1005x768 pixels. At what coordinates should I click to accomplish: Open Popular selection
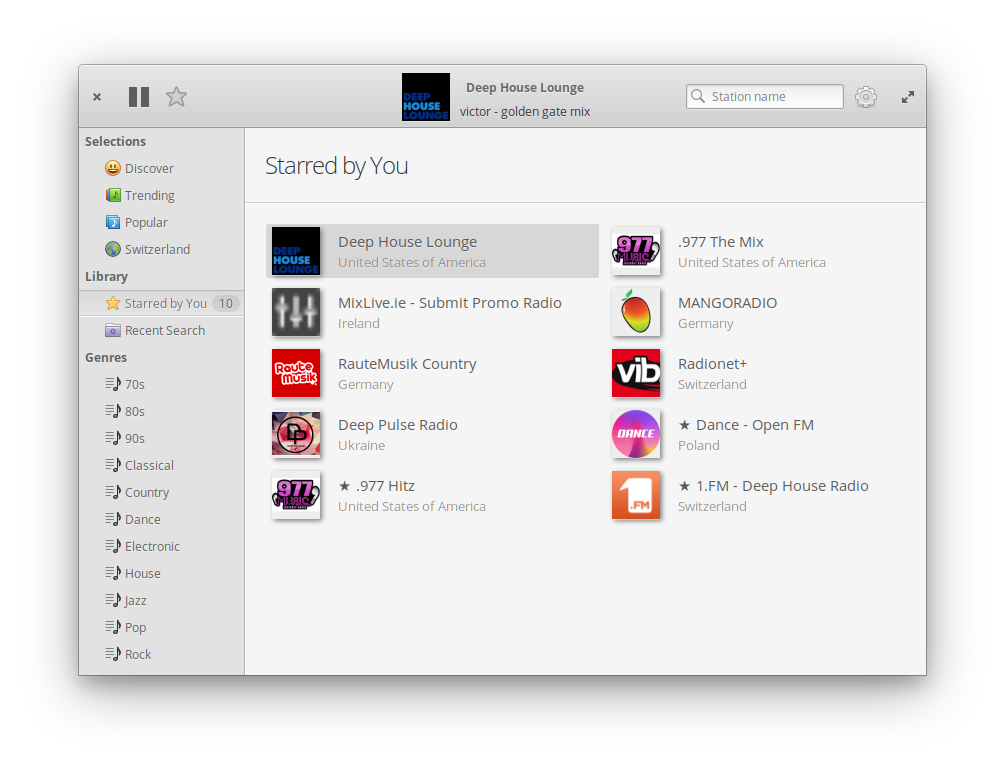[162, 222]
